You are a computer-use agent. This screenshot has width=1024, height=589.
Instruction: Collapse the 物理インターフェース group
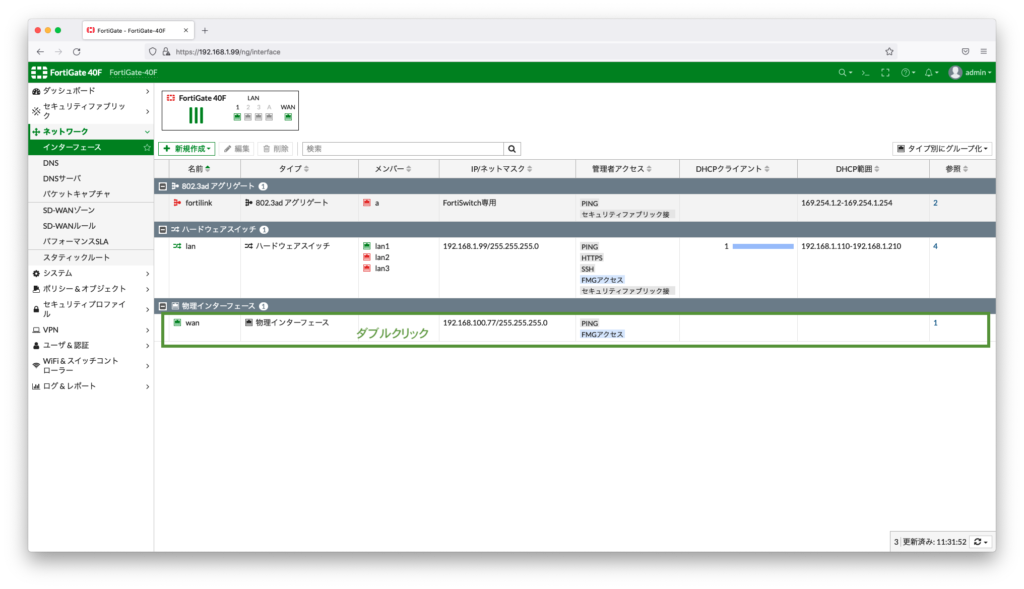click(163, 306)
